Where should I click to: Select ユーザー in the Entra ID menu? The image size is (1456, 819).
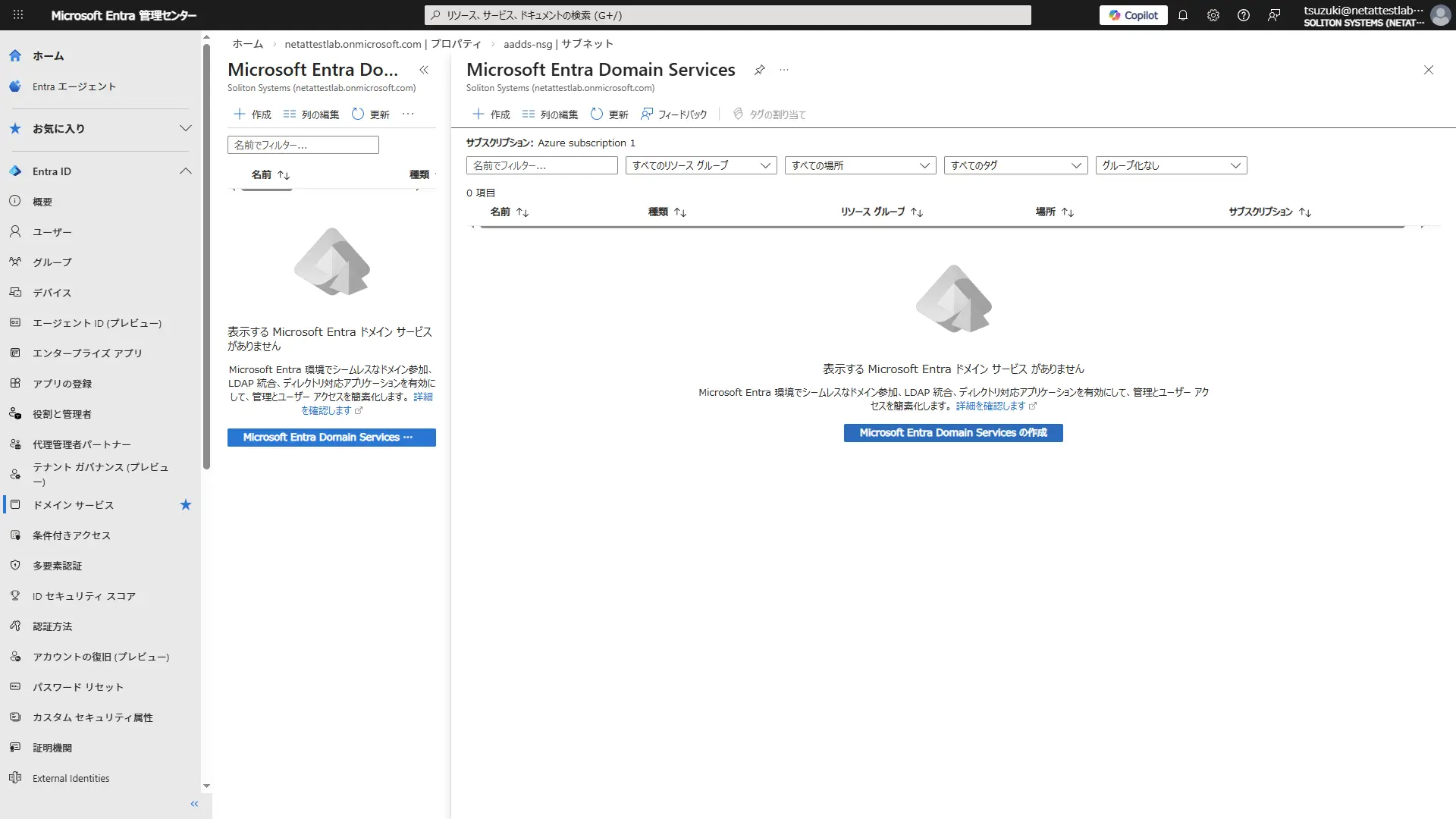coord(52,232)
